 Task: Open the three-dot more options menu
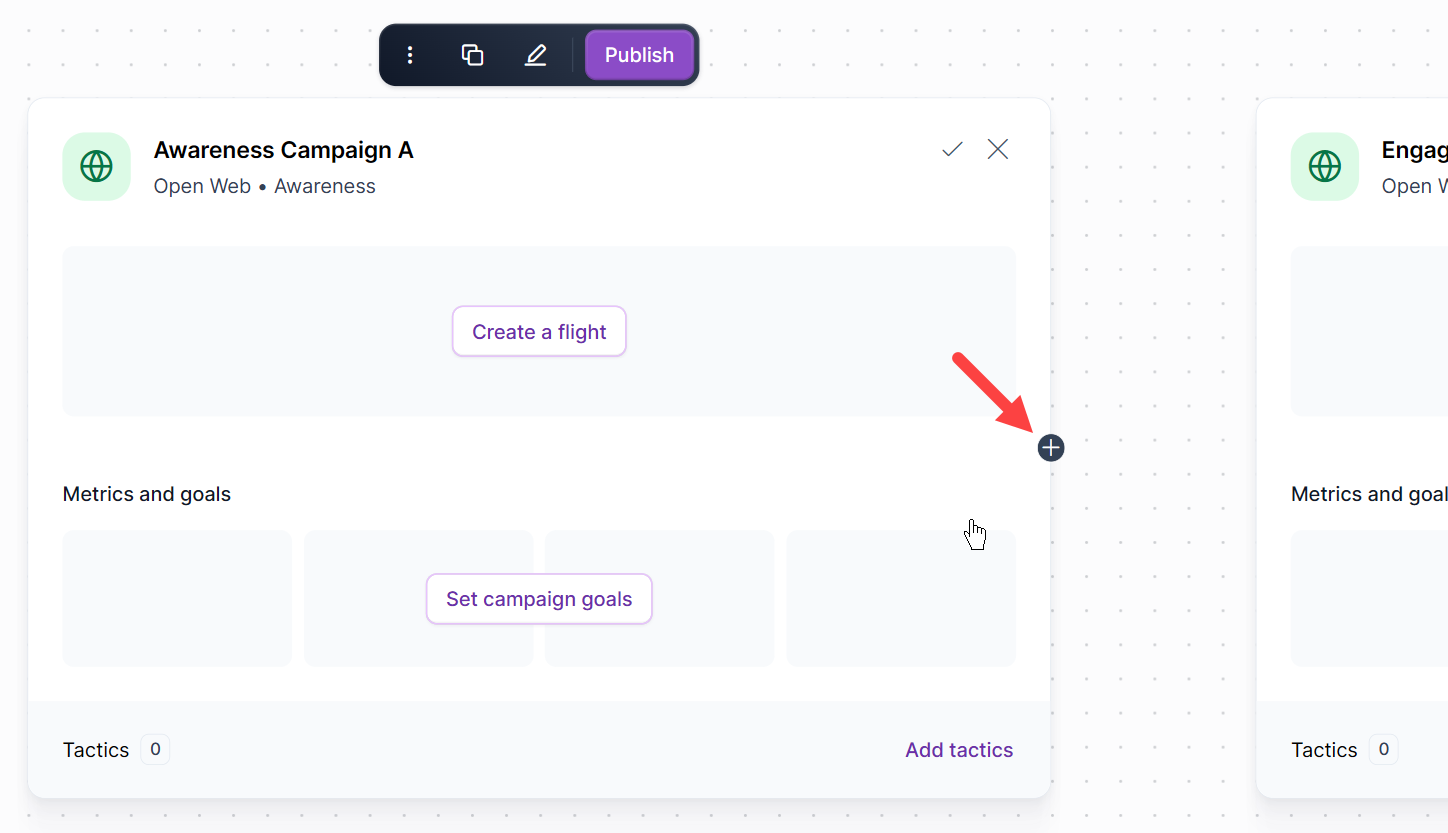pyautogui.click(x=410, y=55)
